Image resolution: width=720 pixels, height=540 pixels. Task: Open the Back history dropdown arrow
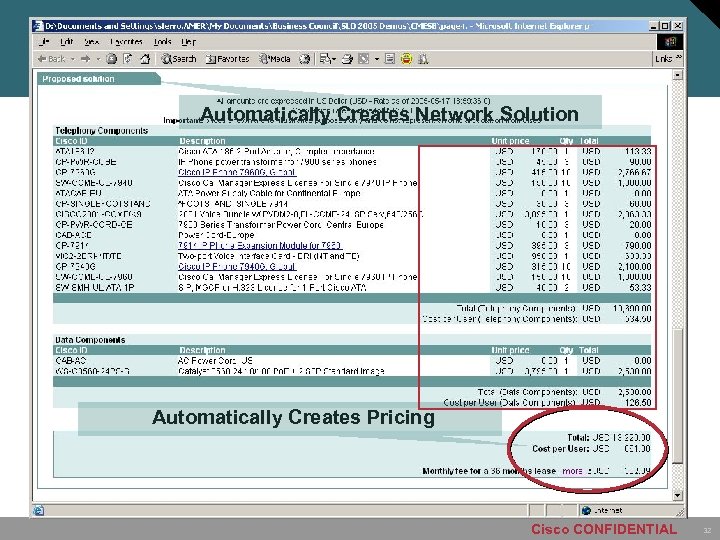[73, 59]
